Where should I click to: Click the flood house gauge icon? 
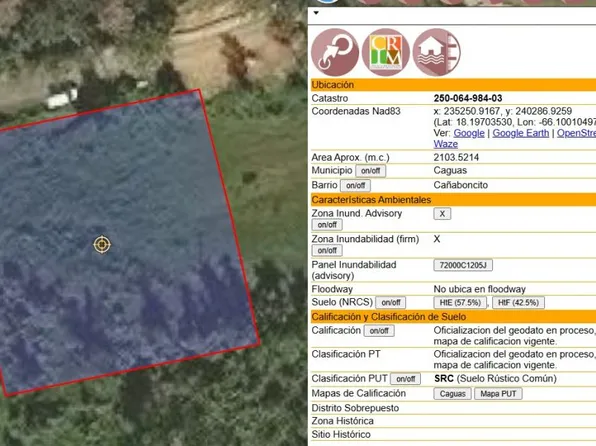click(x=436, y=52)
